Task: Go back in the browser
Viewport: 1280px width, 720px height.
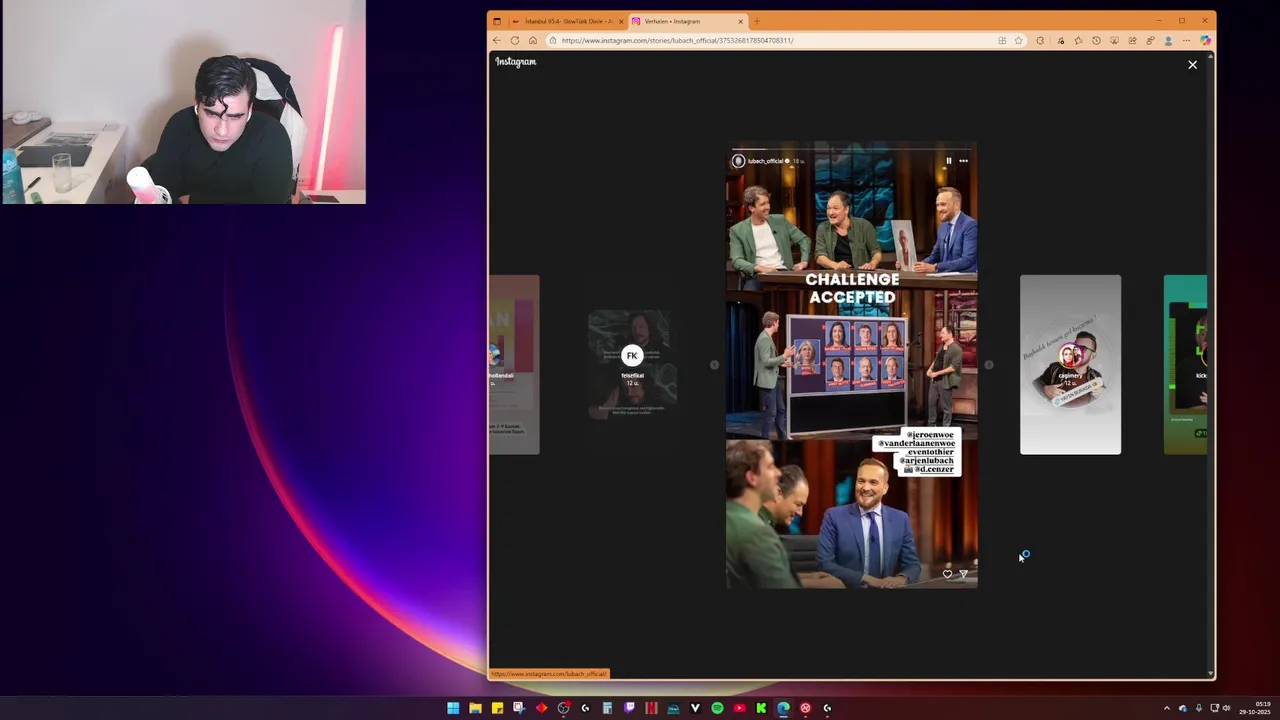Action: pyautogui.click(x=496, y=41)
